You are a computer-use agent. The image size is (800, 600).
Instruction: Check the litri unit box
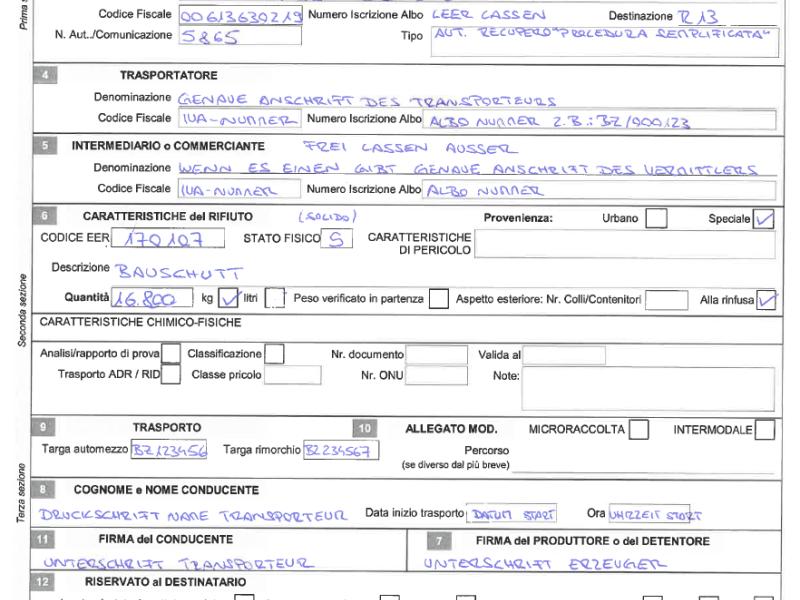276,298
